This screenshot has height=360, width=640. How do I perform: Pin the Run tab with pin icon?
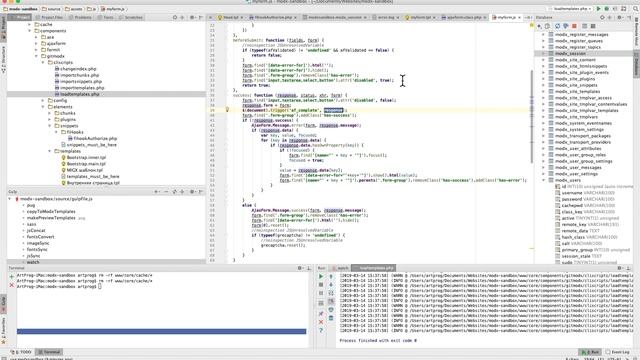point(321,313)
